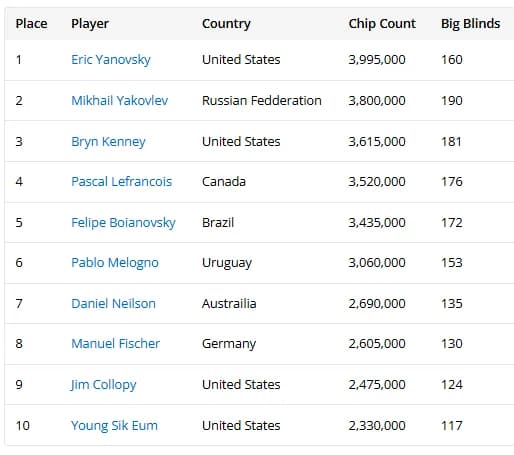
Task: Select the Felipe Boianovsky link
Action: coord(123,223)
